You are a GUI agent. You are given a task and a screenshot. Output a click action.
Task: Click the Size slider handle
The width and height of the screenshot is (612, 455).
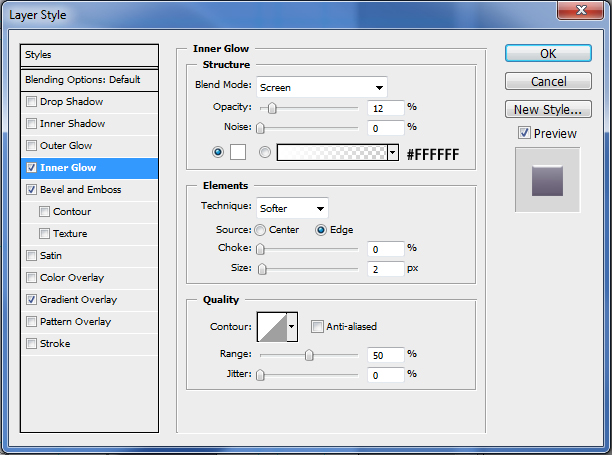[x=262, y=268]
